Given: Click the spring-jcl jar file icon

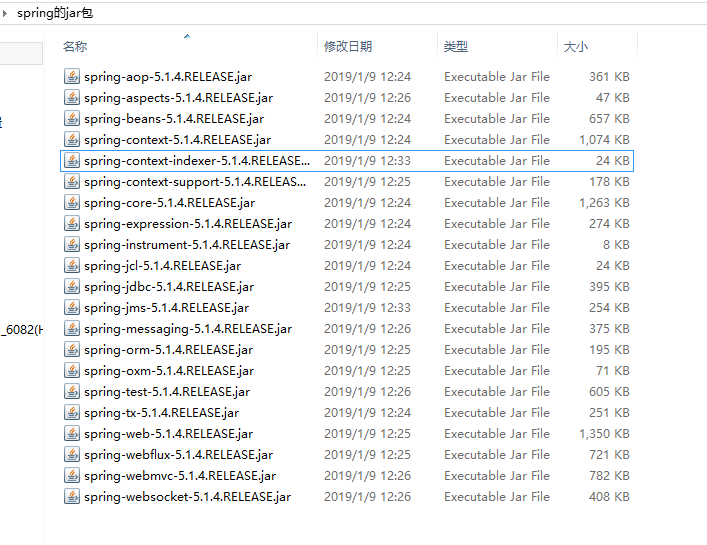Looking at the screenshot, I should 72,266.
